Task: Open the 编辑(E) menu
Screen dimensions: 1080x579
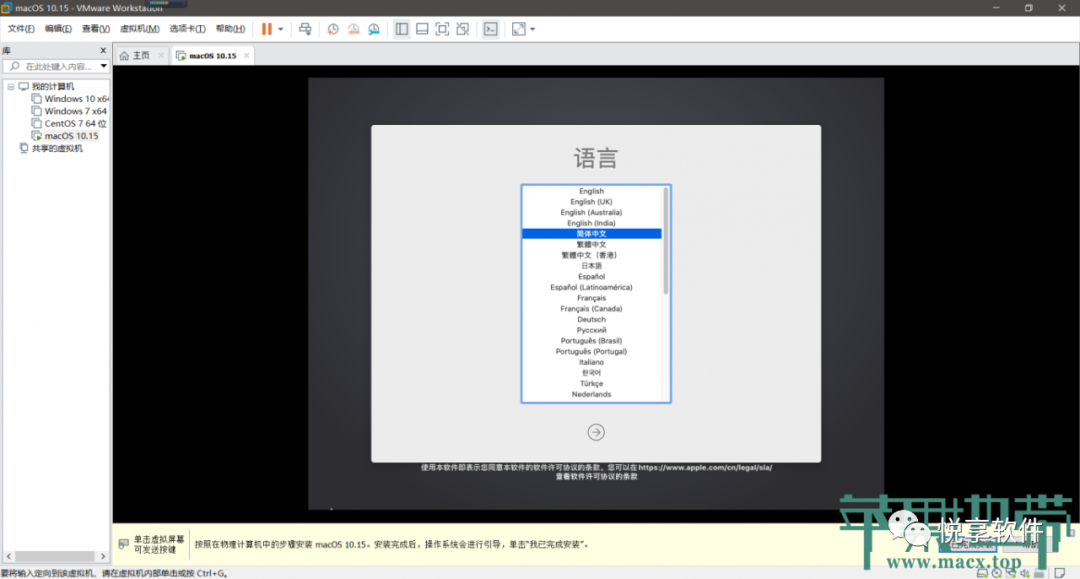Action: point(58,29)
